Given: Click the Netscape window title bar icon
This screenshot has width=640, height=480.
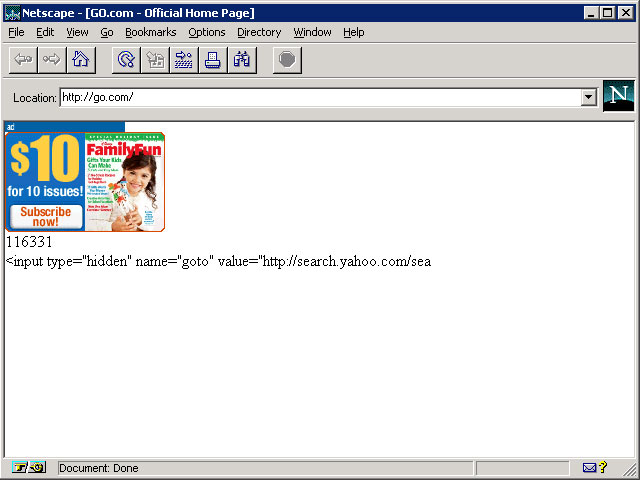Looking at the screenshot, I should pyautogui.click(x=12, y=13).
